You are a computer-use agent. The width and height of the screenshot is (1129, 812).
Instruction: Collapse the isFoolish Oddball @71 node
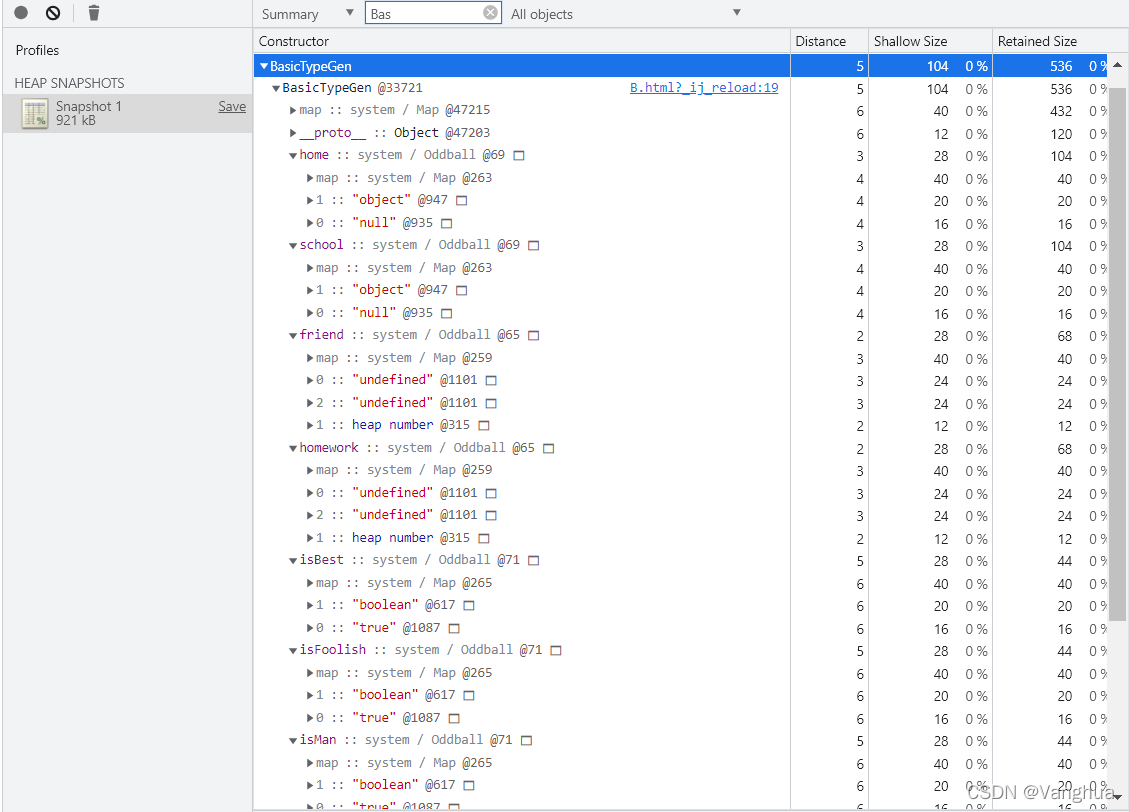(x=293, y=651)
